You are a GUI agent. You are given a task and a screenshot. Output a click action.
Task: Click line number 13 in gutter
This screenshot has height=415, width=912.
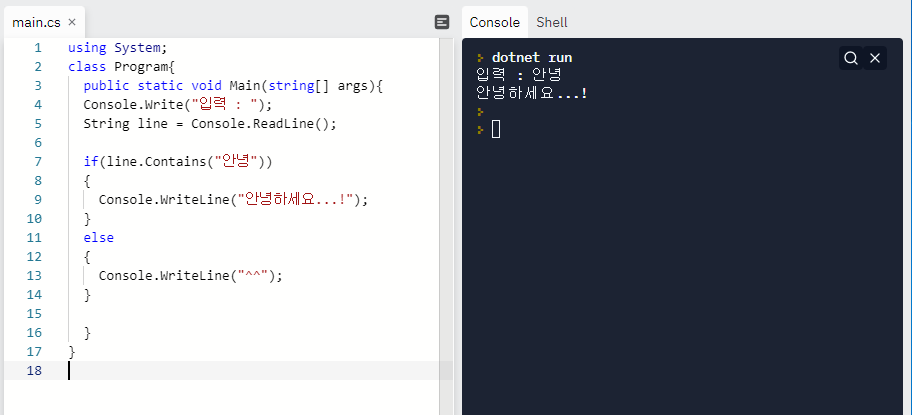34,276
